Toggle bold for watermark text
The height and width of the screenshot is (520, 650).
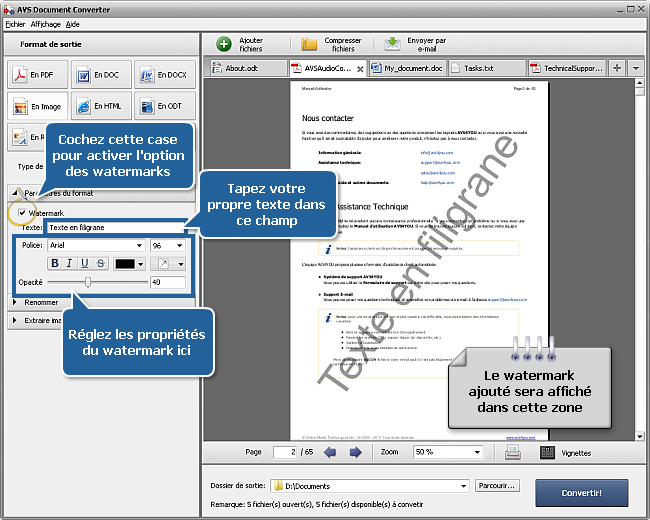(x=54, y=263)
